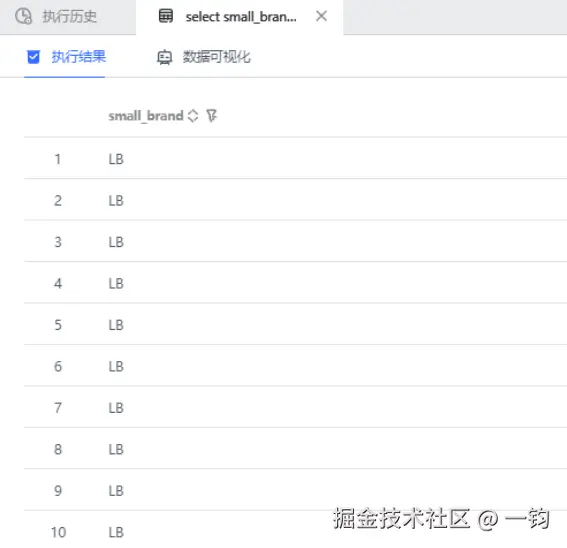Select the LB cell in row 7
Screen dimensions: 567x548
(116, 408)
